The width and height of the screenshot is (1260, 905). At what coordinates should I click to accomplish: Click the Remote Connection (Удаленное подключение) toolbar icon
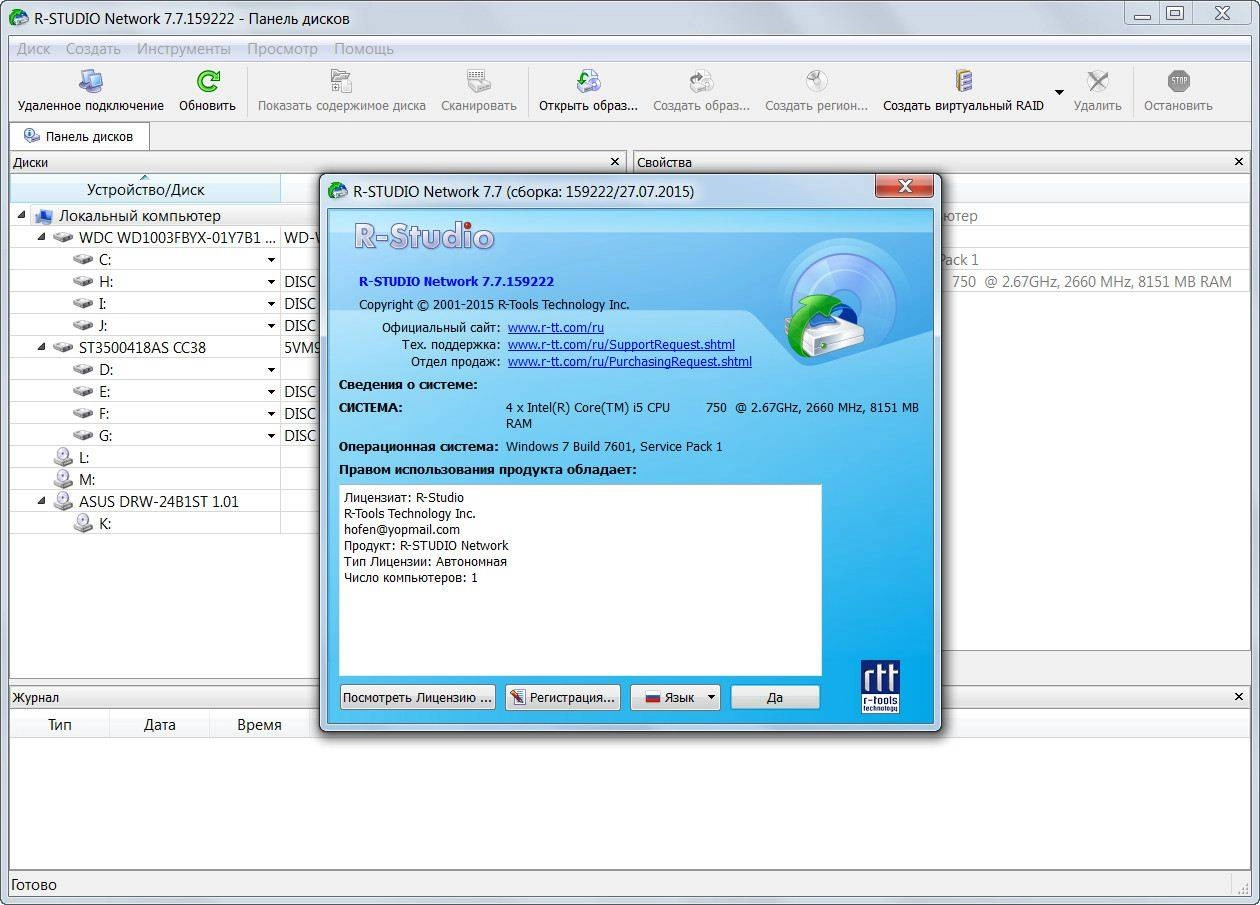pyautogui.click(x=91, y=81)
